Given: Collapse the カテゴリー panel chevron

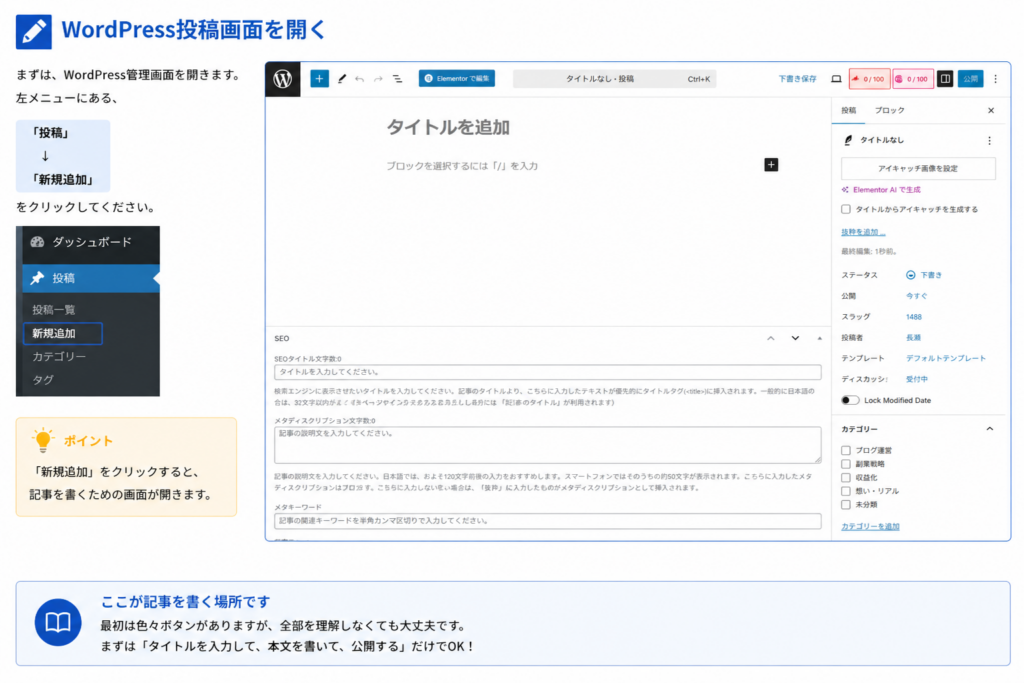Looking at the screenshot, I should coord(989,429).
